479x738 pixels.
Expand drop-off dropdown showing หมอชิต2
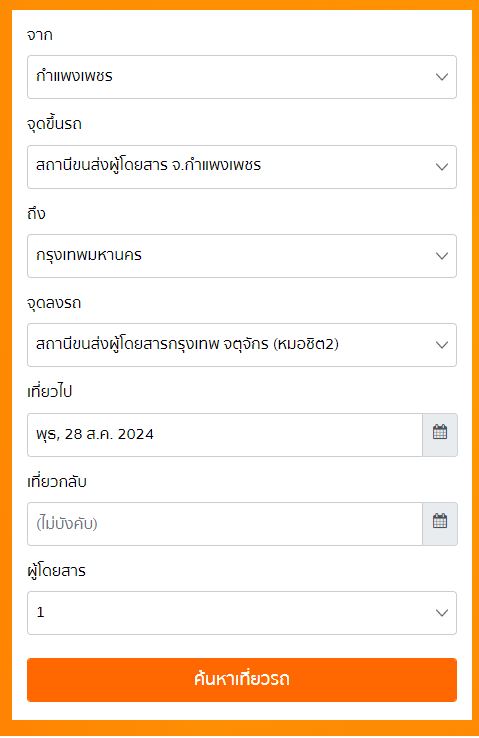point(242,345)
